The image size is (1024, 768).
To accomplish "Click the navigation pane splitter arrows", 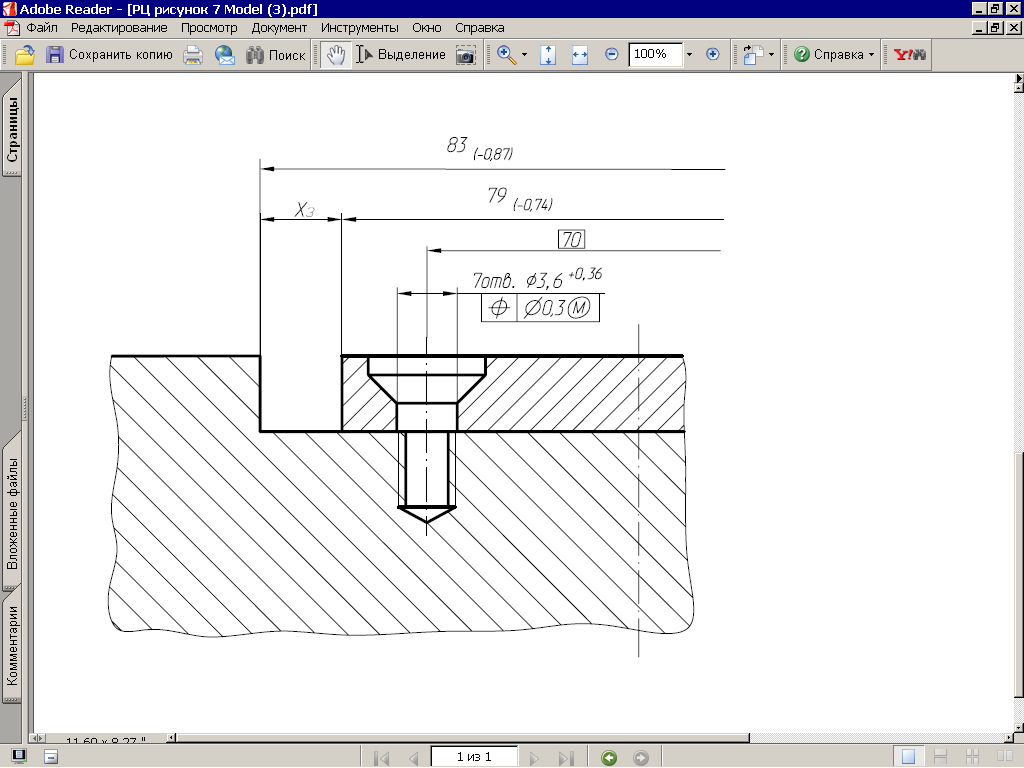I will [x=37, y=738].
